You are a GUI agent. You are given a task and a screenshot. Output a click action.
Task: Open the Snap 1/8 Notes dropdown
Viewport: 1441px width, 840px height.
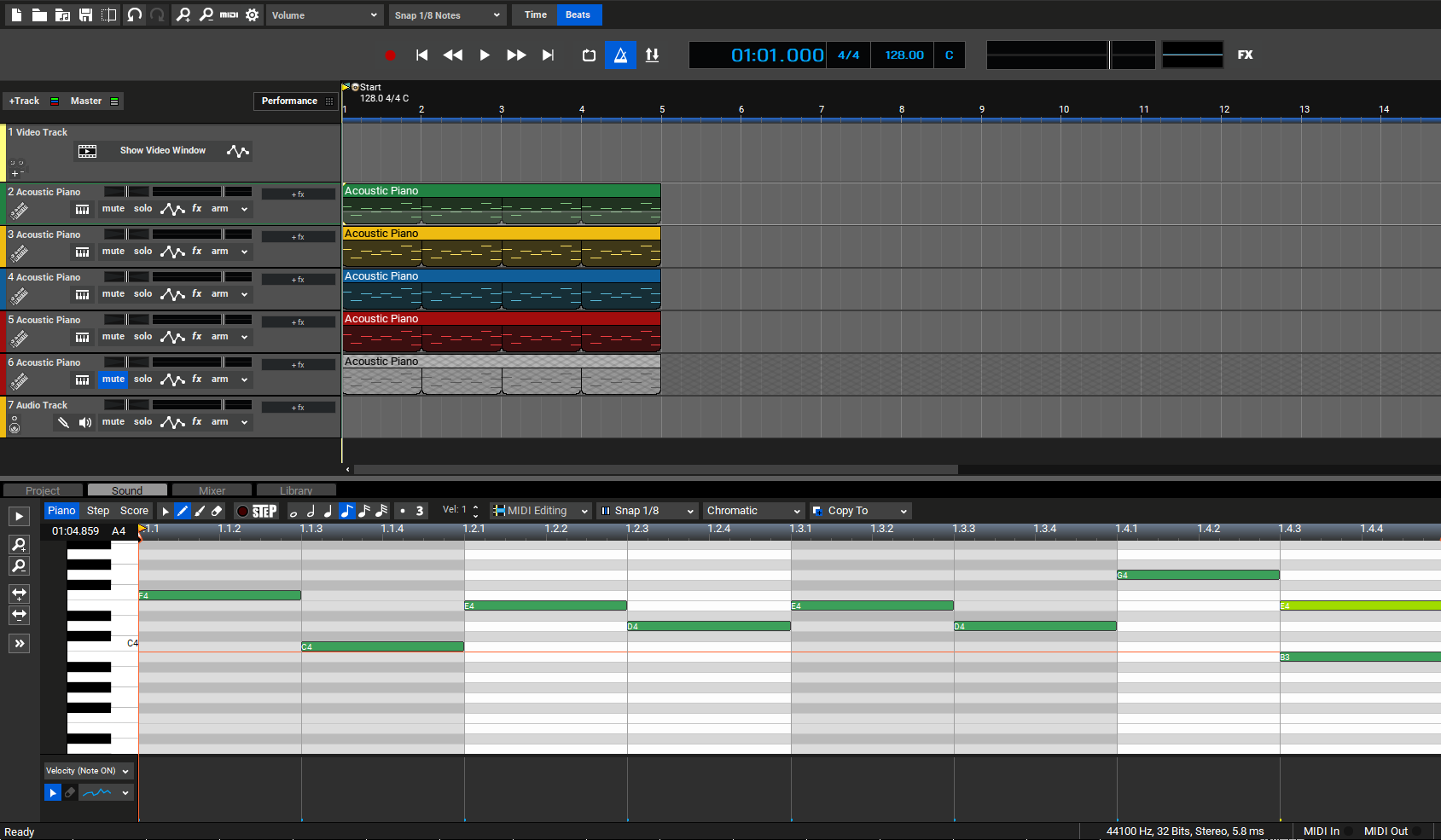click(448, 15)
